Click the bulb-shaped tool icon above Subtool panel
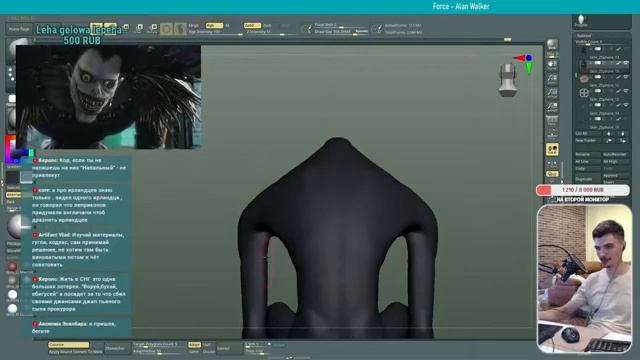The height and width of the screenshot is (360, 640). (x=581, y=20)
